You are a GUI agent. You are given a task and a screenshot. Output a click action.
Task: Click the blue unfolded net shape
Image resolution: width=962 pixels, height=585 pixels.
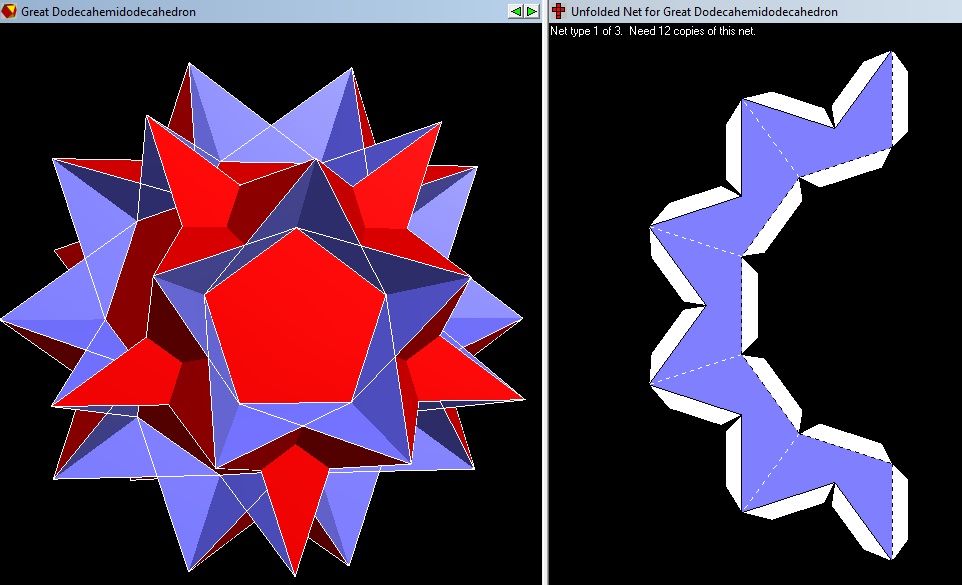pyautogui.click(x=724, y=307)
